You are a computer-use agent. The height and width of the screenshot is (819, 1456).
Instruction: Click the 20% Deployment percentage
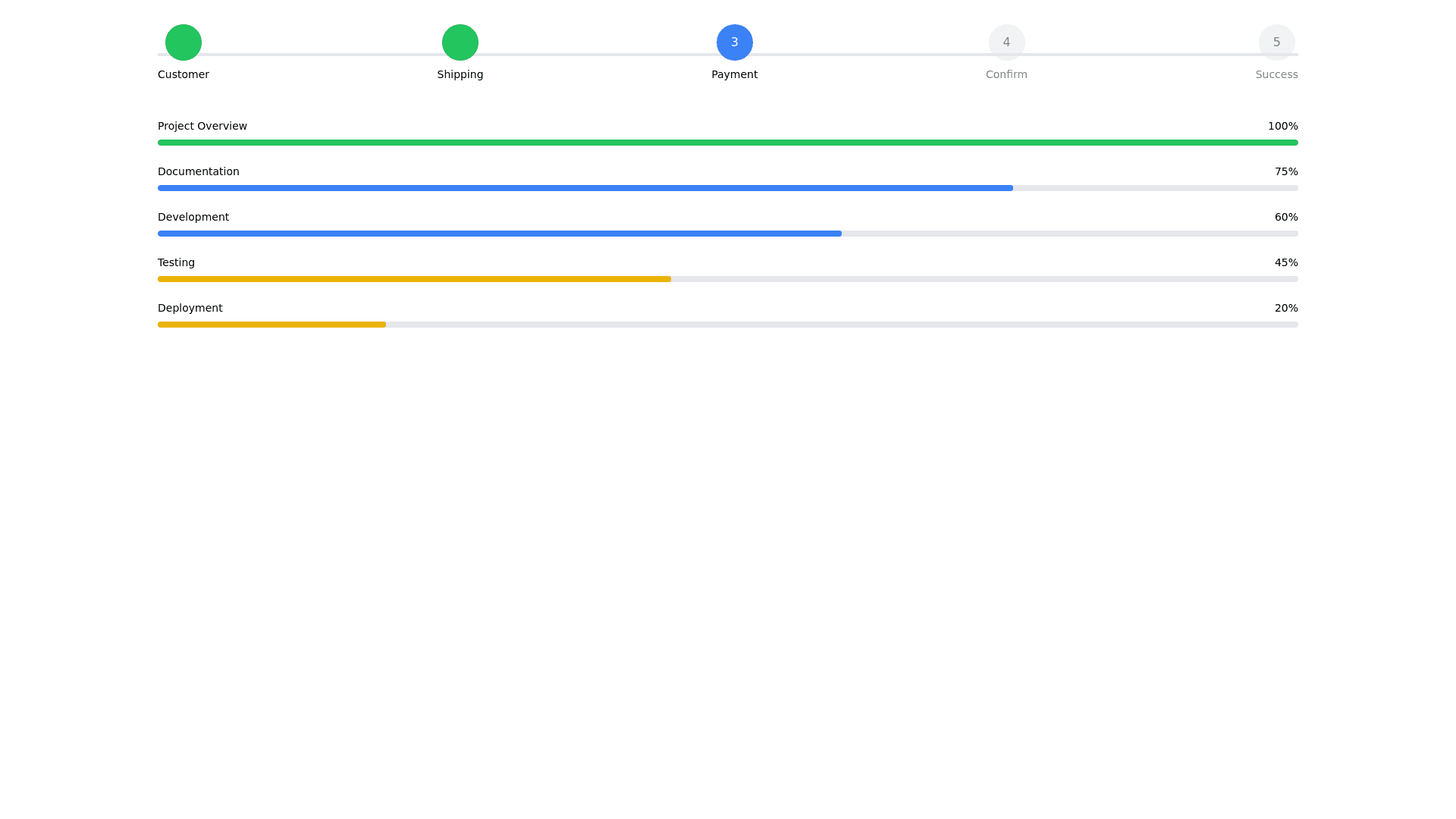point(1286,308)
